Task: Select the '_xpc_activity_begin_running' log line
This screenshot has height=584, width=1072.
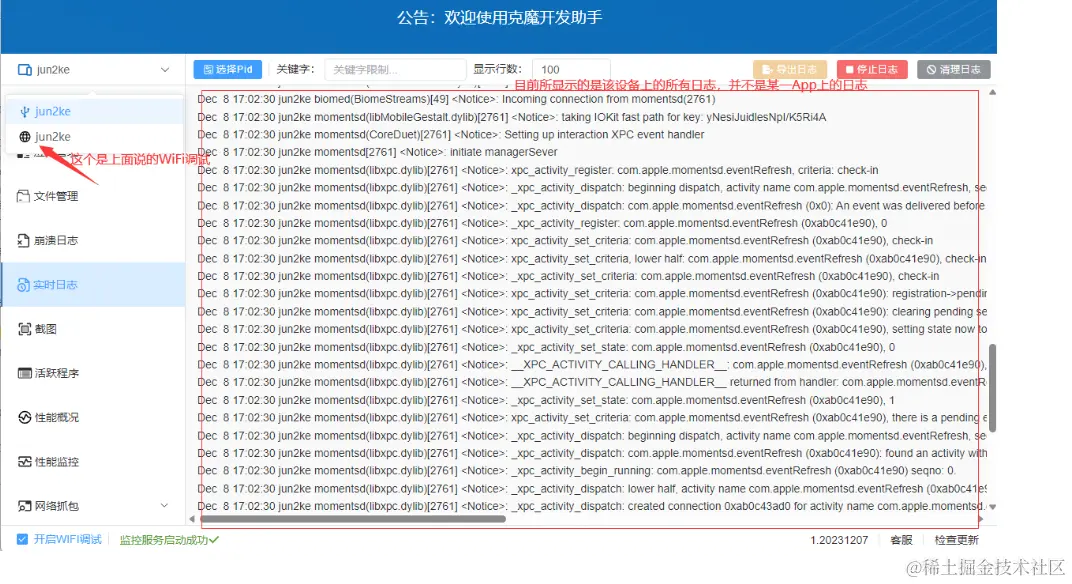Action: click(x=576, y=470)
